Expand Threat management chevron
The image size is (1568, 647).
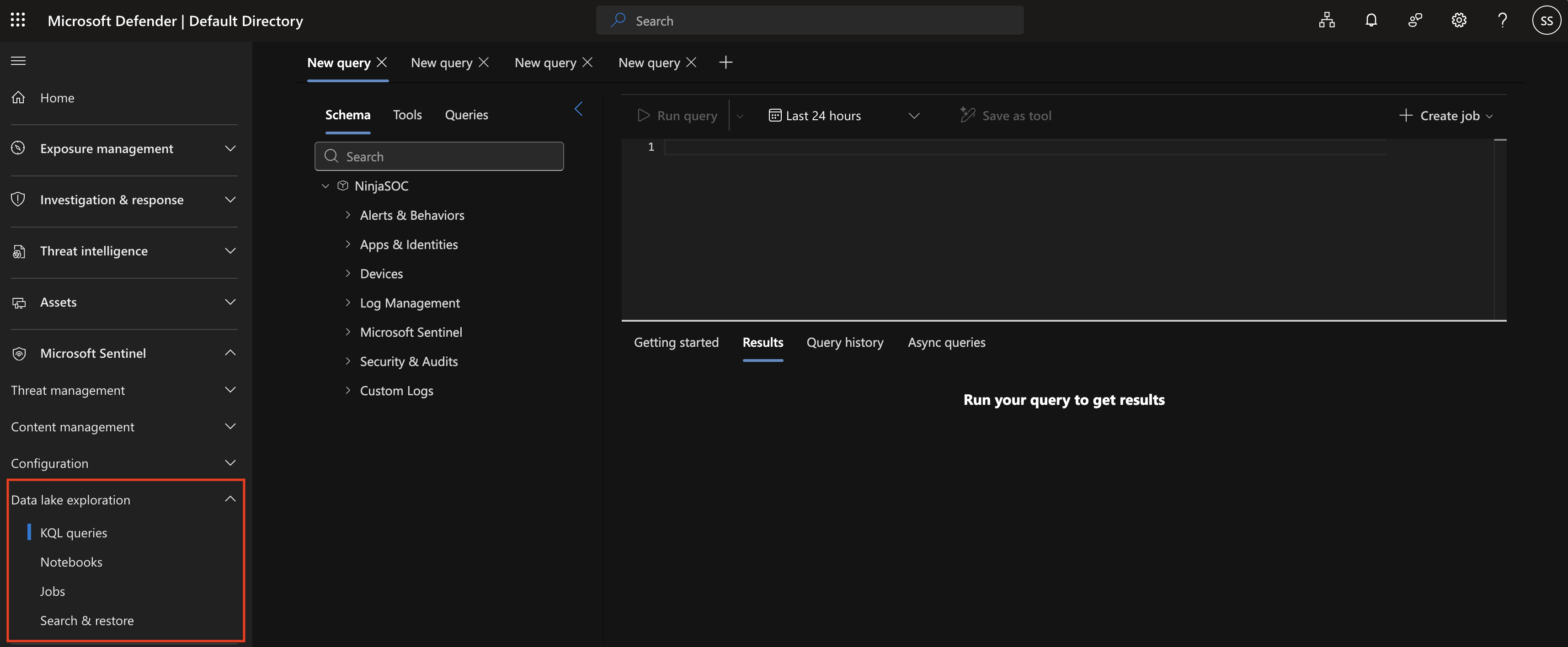(230, 390)
